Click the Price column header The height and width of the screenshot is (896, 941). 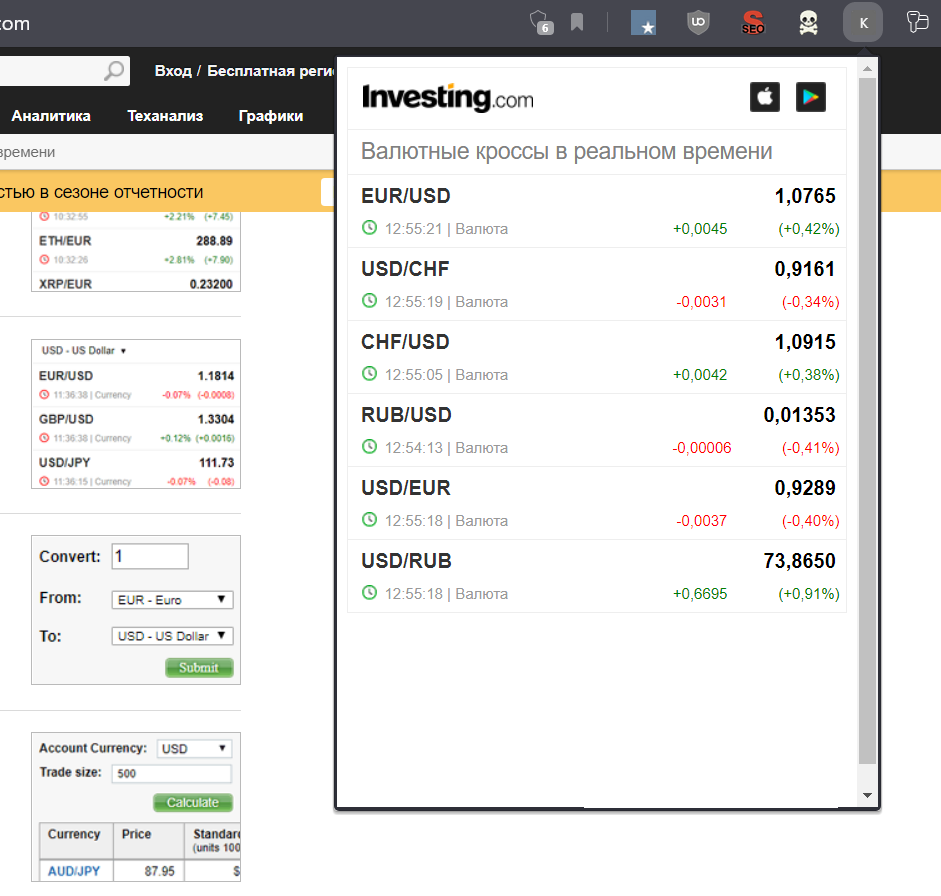coord(136,834)
